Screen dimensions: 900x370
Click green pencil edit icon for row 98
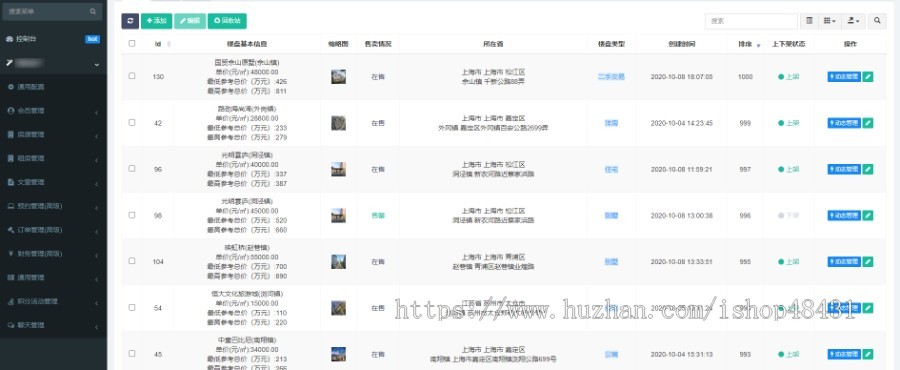point(868,216)
